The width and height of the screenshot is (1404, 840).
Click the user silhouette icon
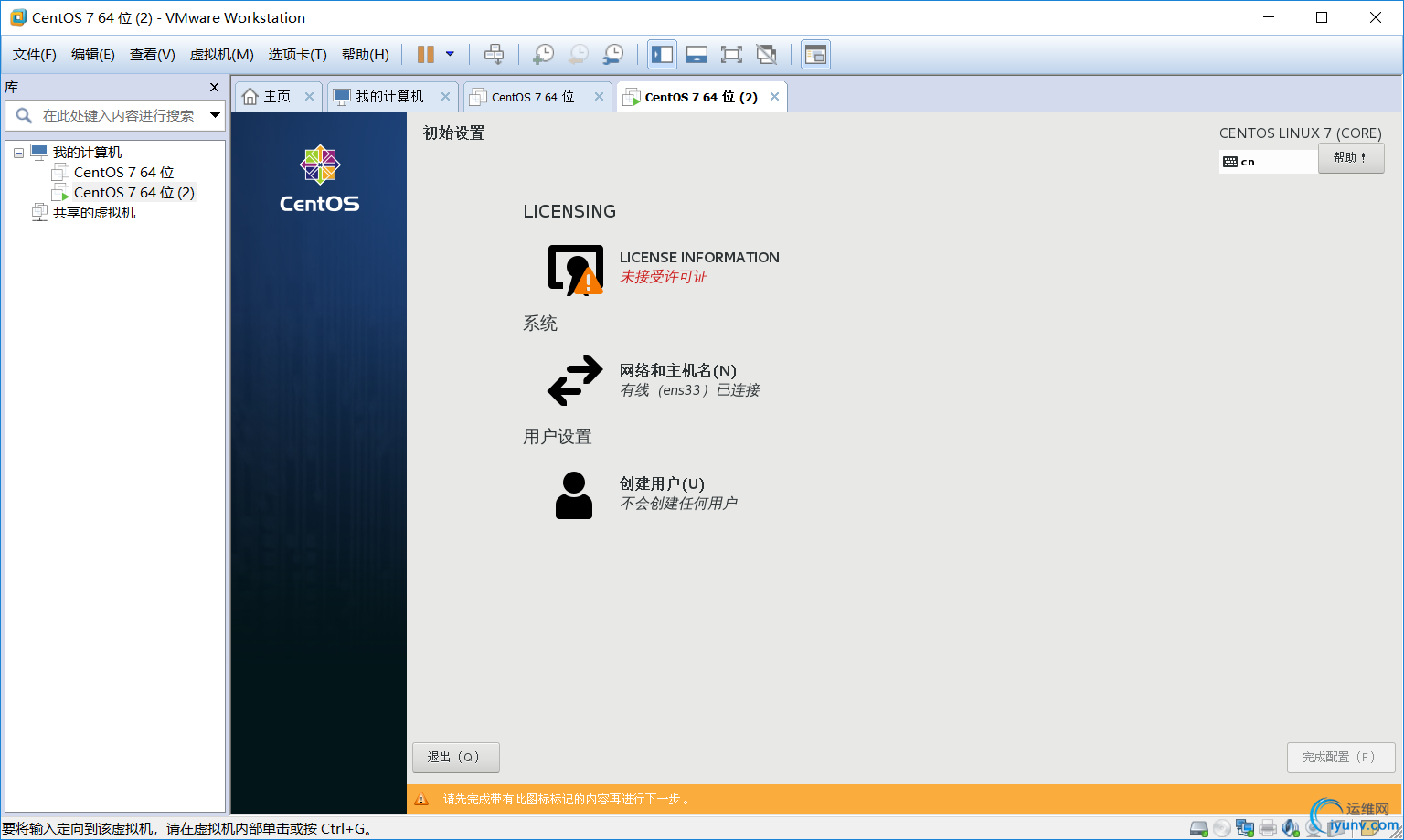click(x=574, y=495)
